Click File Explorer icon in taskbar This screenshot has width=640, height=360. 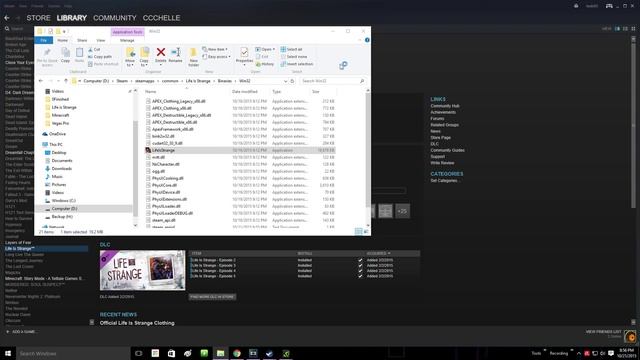(220, 353)
